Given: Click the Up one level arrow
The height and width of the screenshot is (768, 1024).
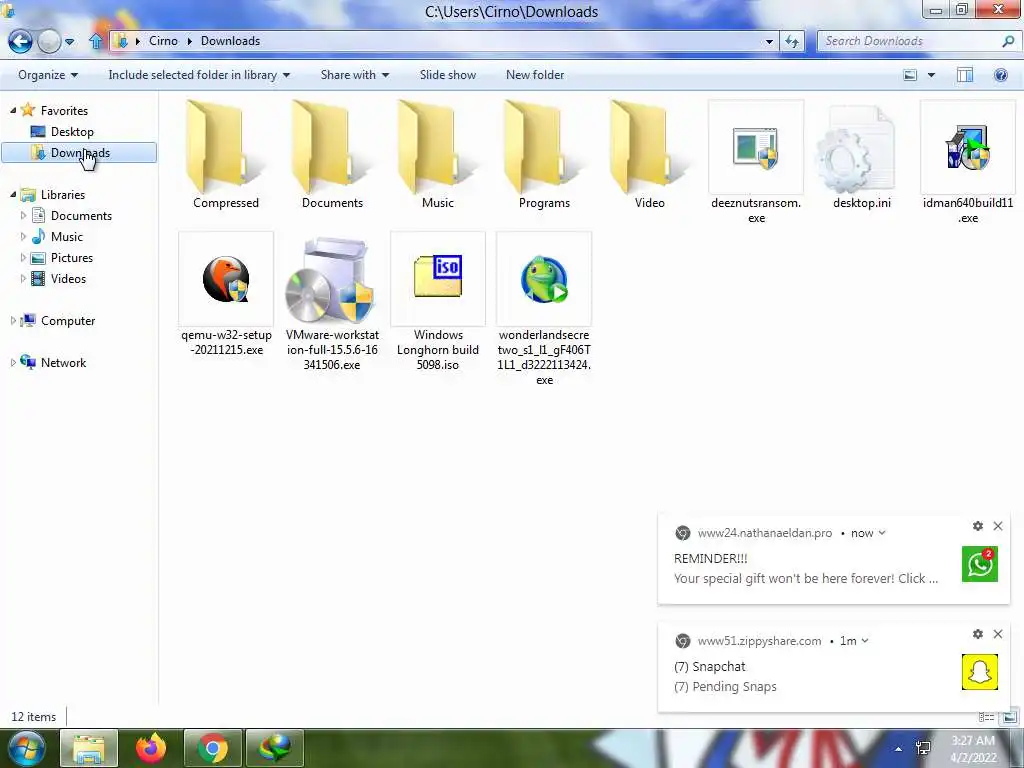Looking at the screenshot, I should pos(96,41).
